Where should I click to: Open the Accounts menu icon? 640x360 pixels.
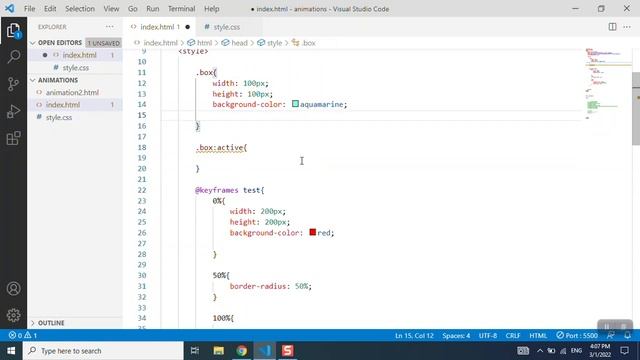13,289
